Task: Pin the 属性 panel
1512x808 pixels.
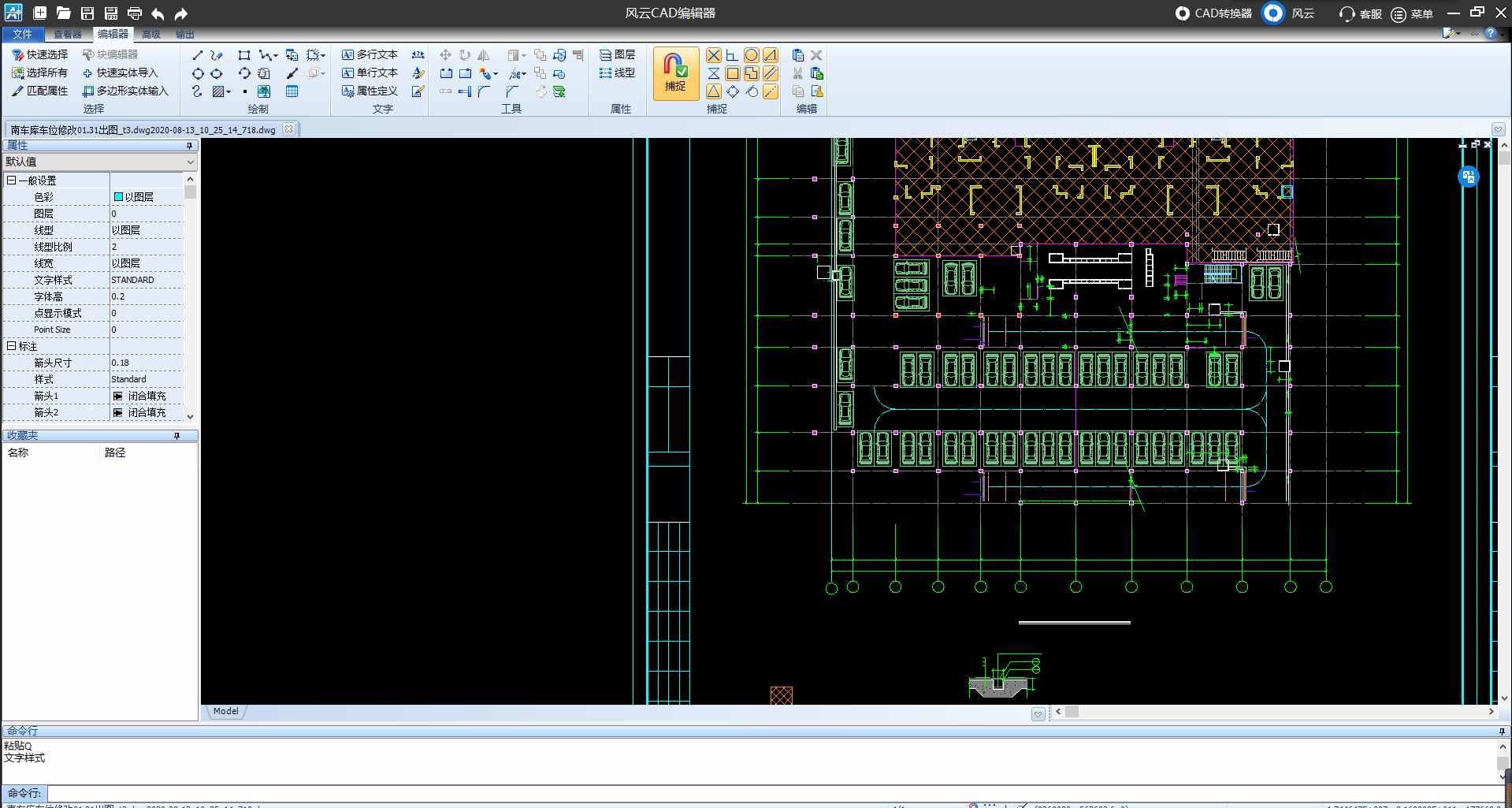Action: [189, 146]
